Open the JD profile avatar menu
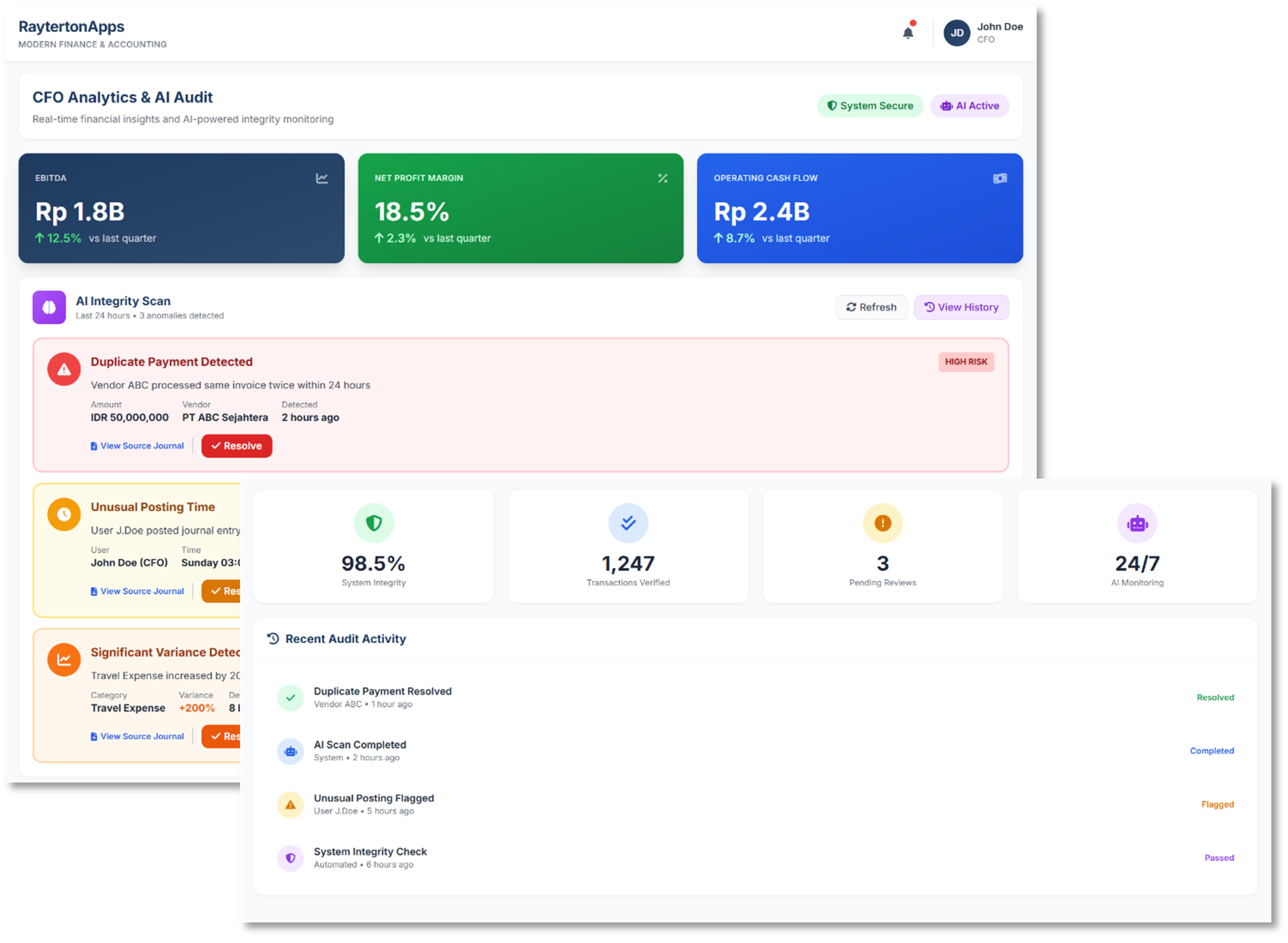Viewport: 1288px width, 943px height. pos(957,33)
